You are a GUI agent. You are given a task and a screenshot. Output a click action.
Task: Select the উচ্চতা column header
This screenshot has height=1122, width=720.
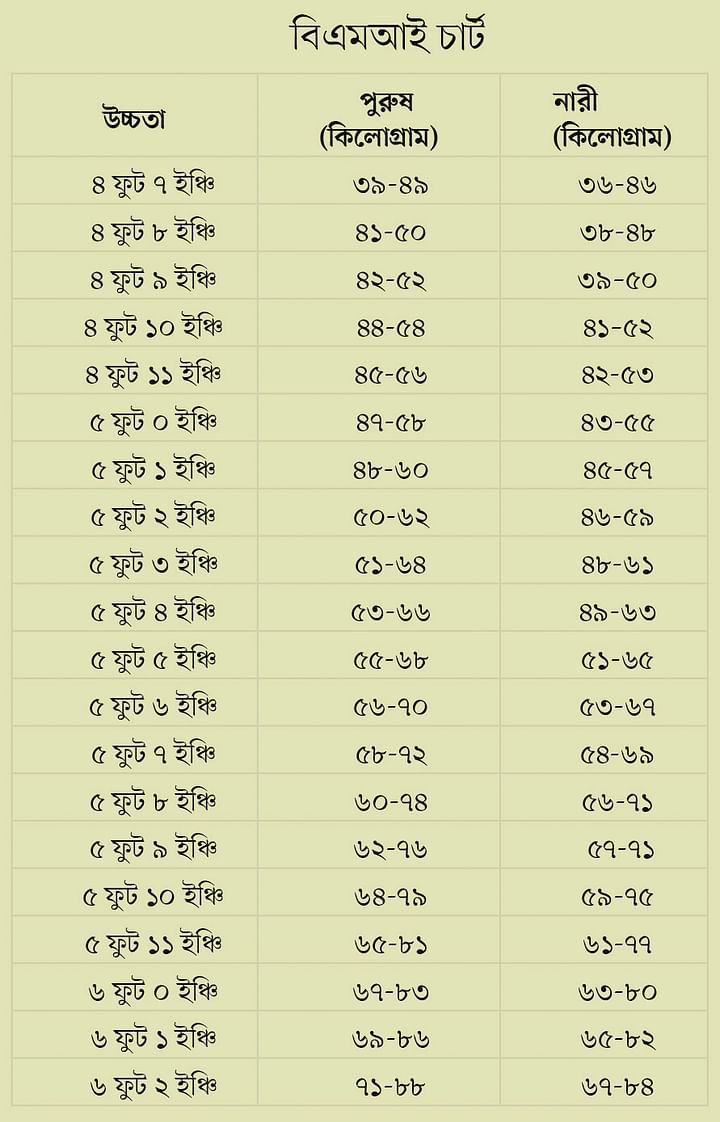(x=133, y=118)
